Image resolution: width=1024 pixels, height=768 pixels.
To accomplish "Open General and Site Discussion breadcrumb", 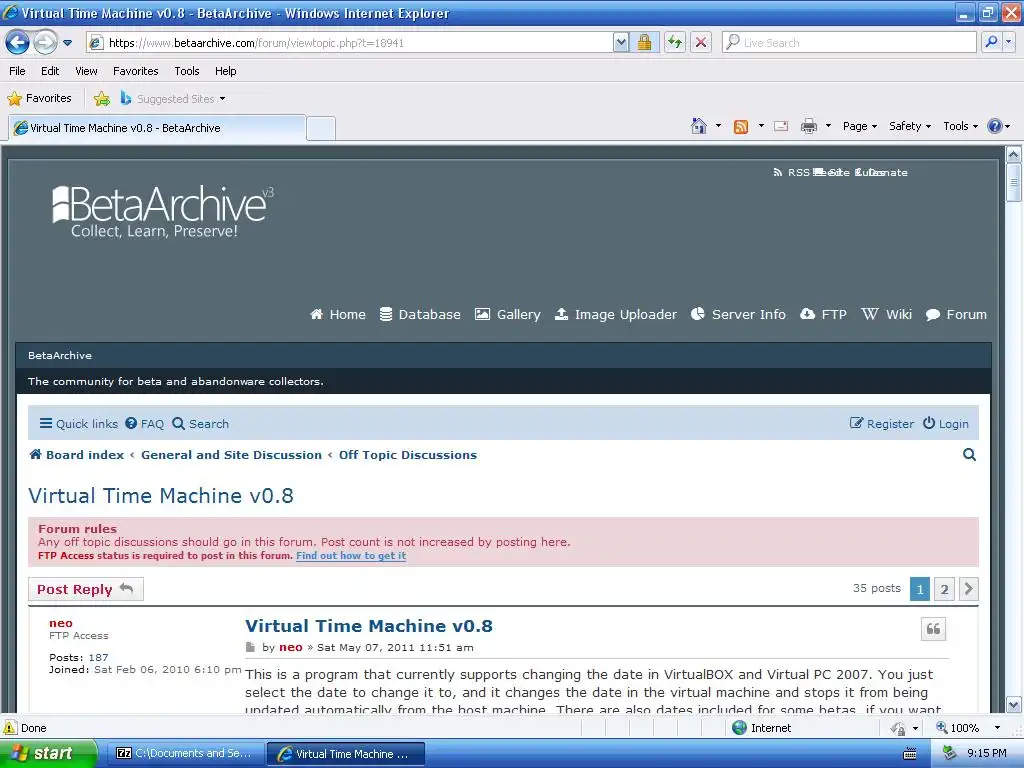I will tap(231, 455).
